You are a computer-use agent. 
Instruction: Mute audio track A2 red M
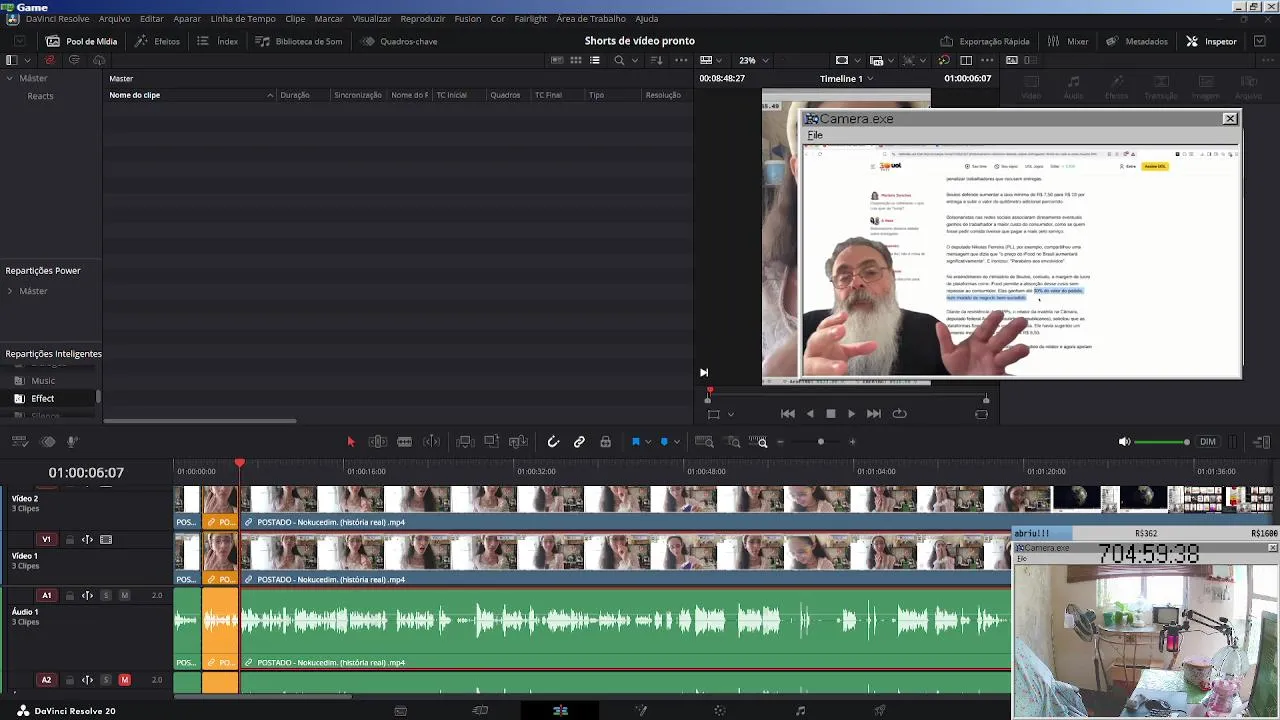point(124,680)
